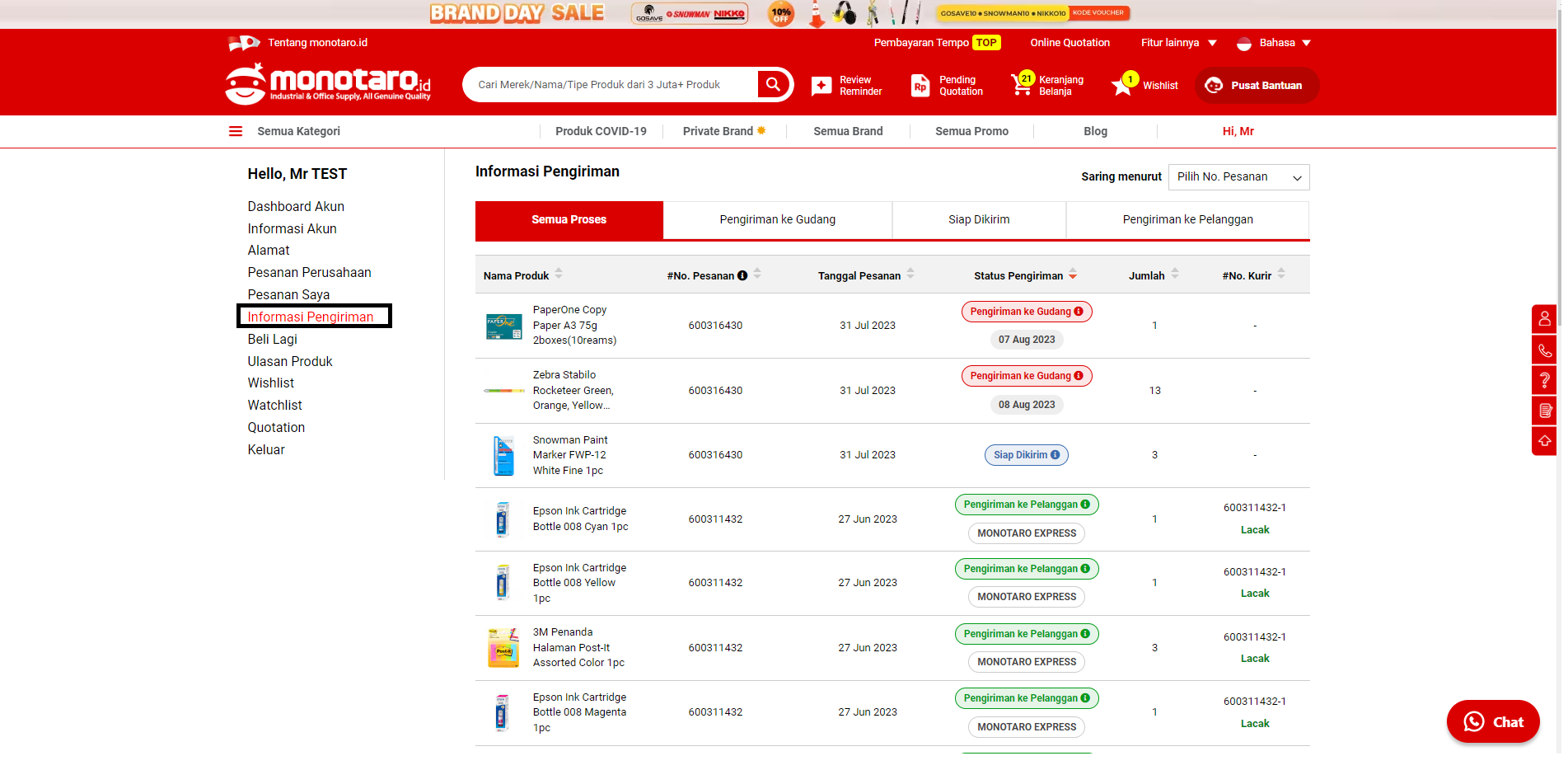Click Lacak for Epson Cyan order
The width and height of the screenshot is (1568, 770).
(1254, 530)
